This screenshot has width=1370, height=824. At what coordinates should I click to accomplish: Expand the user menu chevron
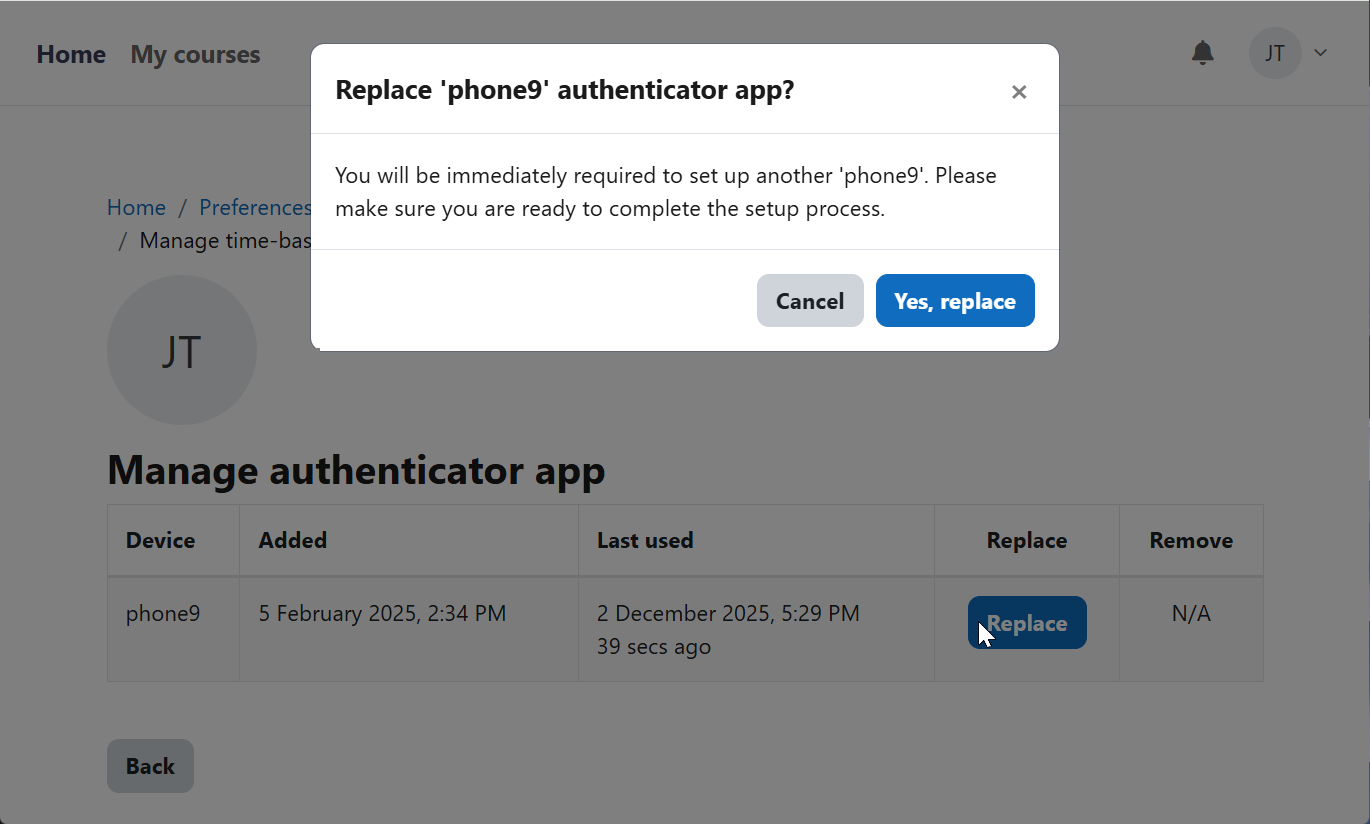[1320, 53]
